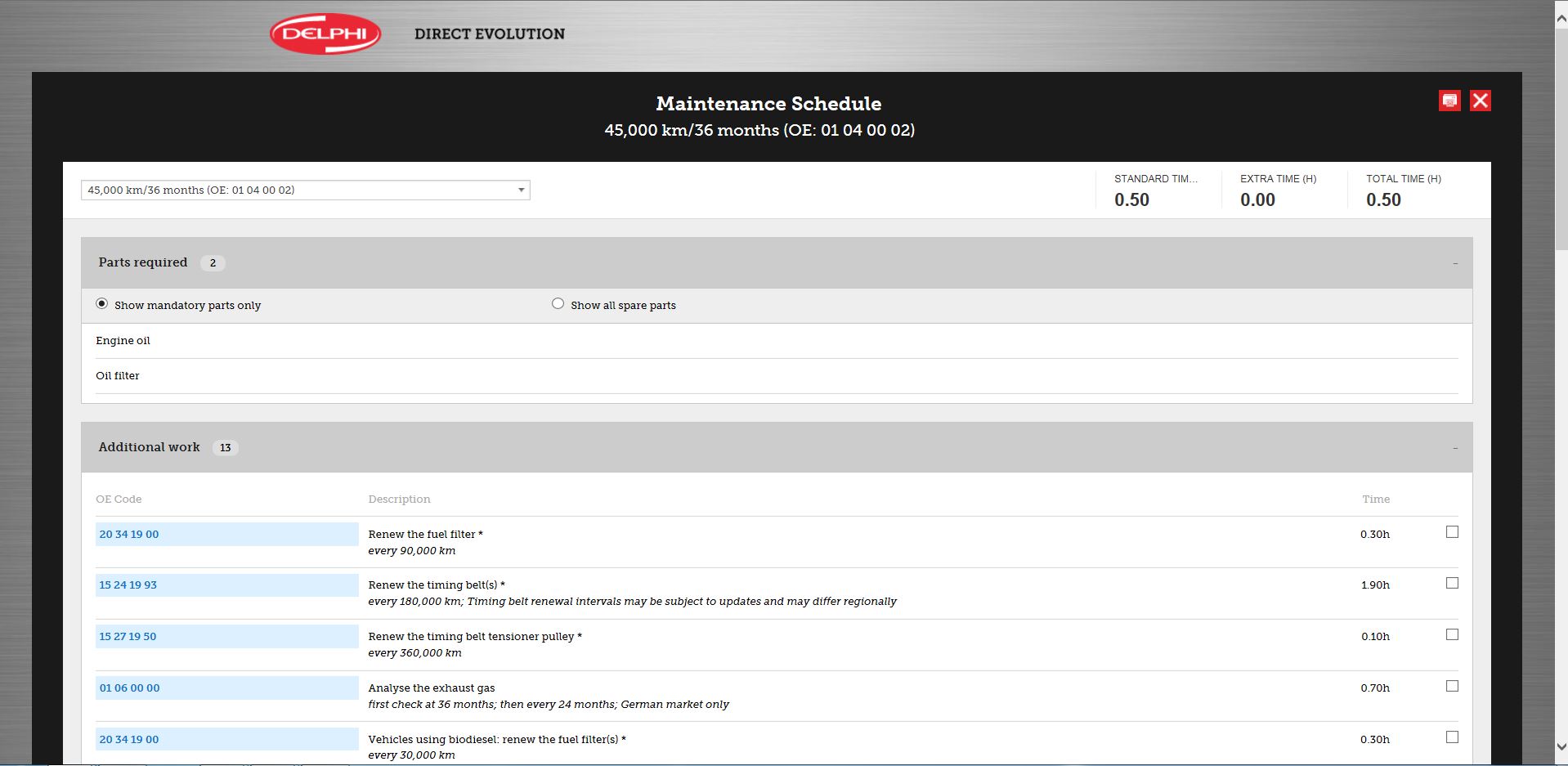The height and width of the screenshot is (766, 1568).
Task: Close the Maintenance Schedule dialog
Action: (x=1480, y=101)
